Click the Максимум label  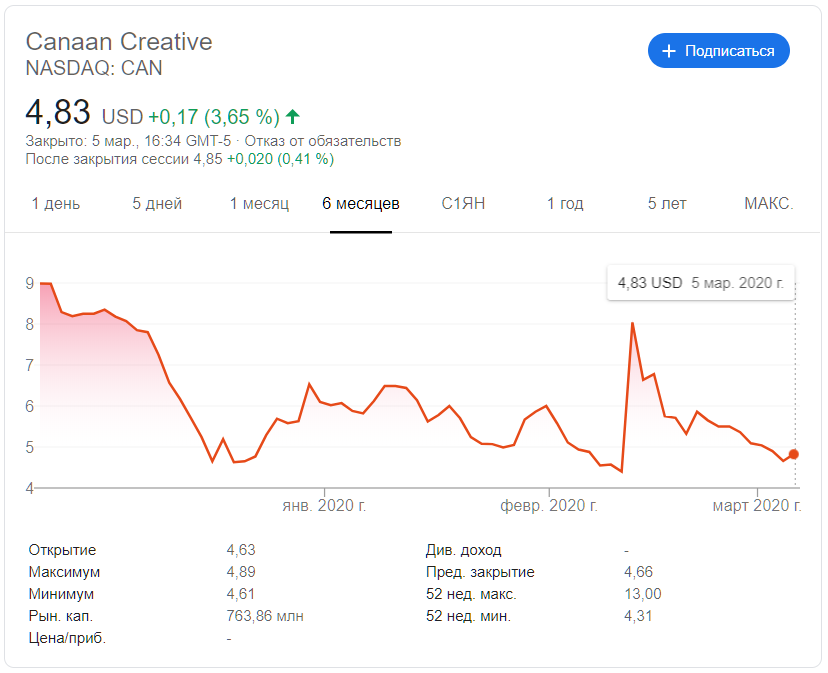coord(64,572)
